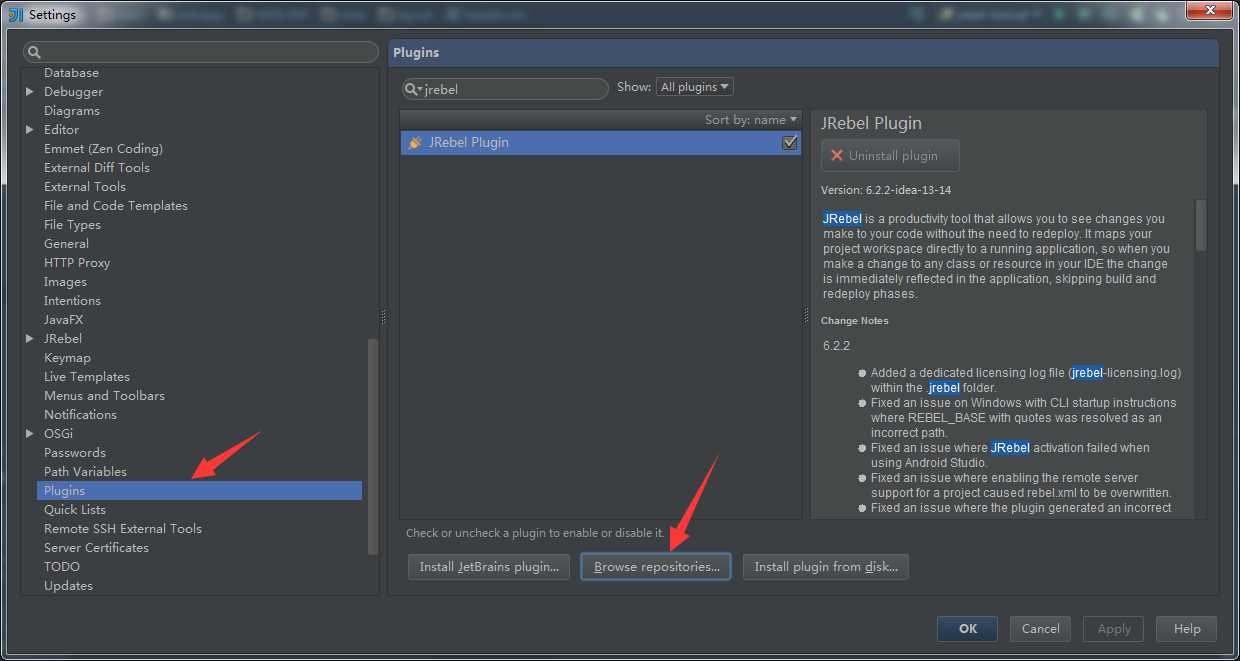
Task: Select Diagrams in settings tree
Action: click(x=72, y=111)
